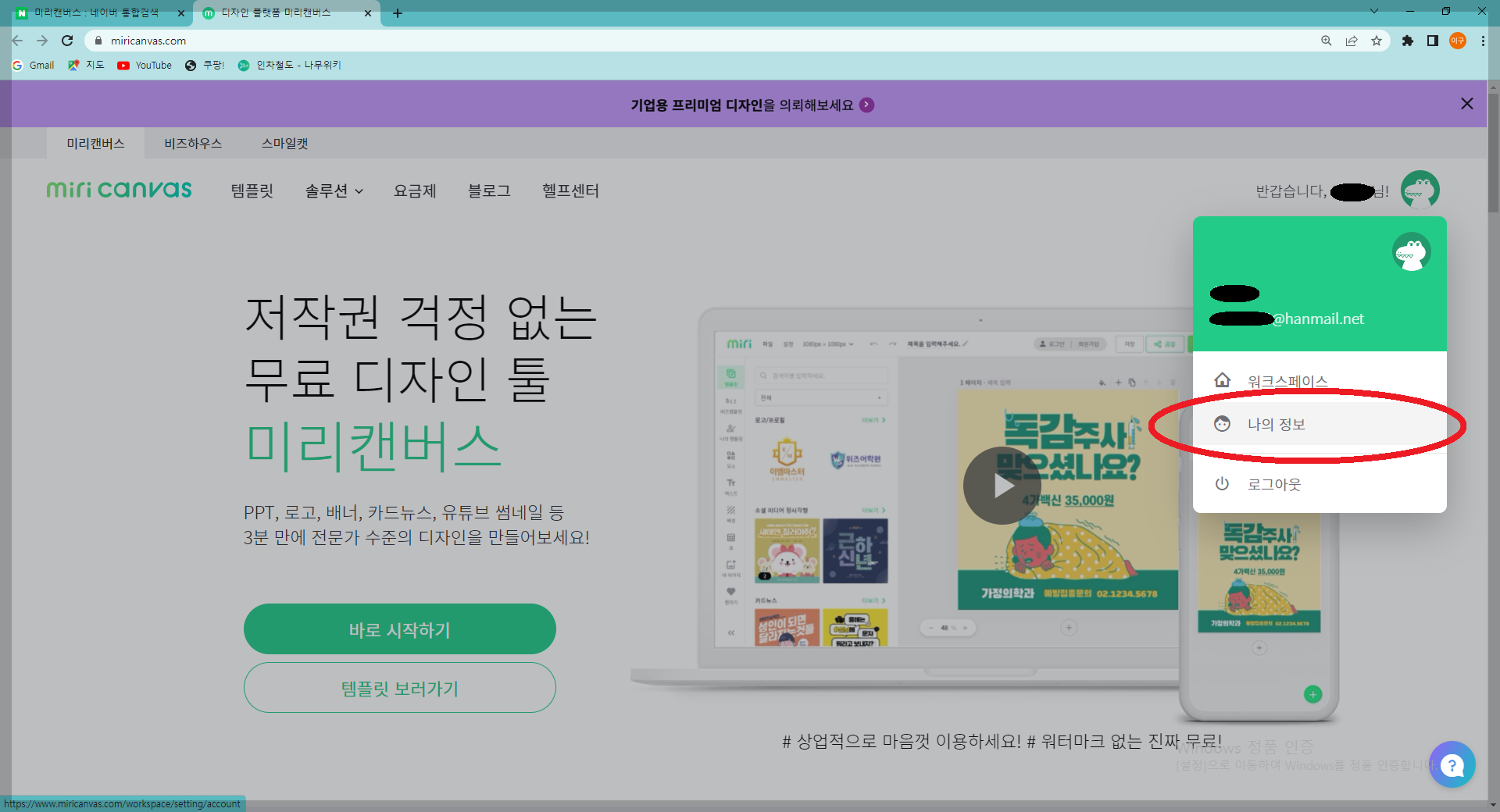The width and height of the screenshot is (1500, 812).
Task: Click crocodile avatar in header
Action: click(x=1420, y=190)
